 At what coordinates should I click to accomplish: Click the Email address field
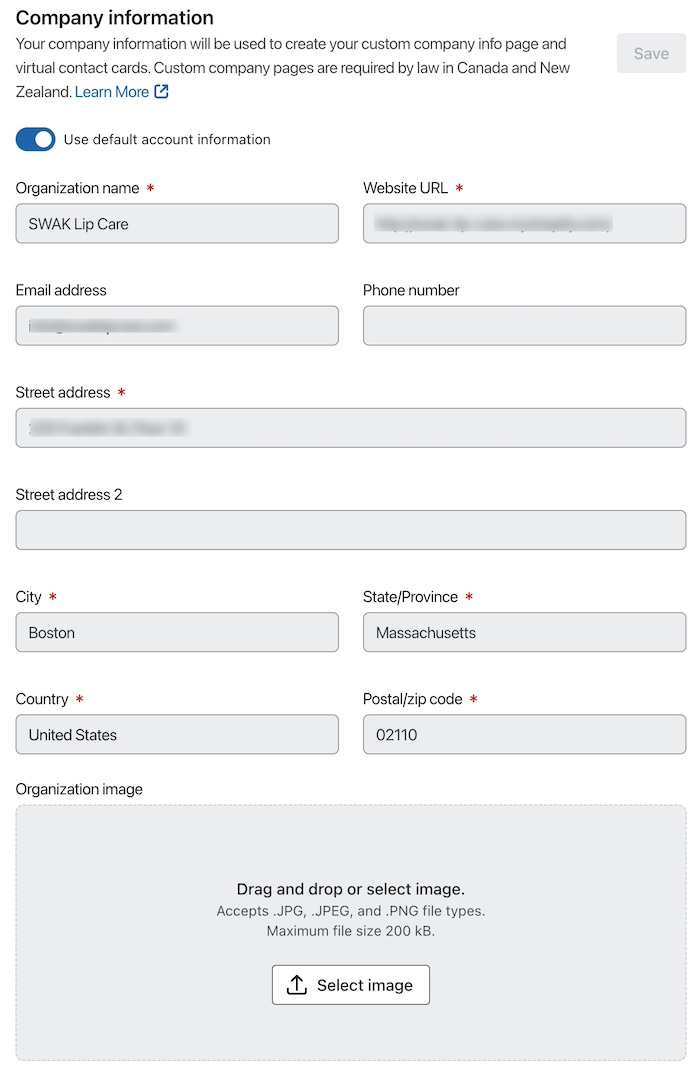[x=176, y=325]
